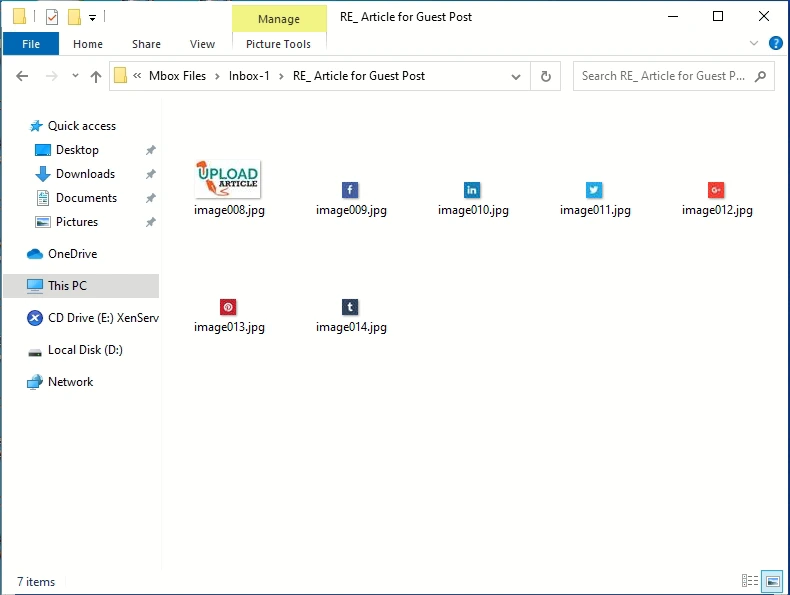This screenshot has width=790, height=595.
Task: Show hidden breadcrumb folders with double chevron
Action: tap(137, 76)
